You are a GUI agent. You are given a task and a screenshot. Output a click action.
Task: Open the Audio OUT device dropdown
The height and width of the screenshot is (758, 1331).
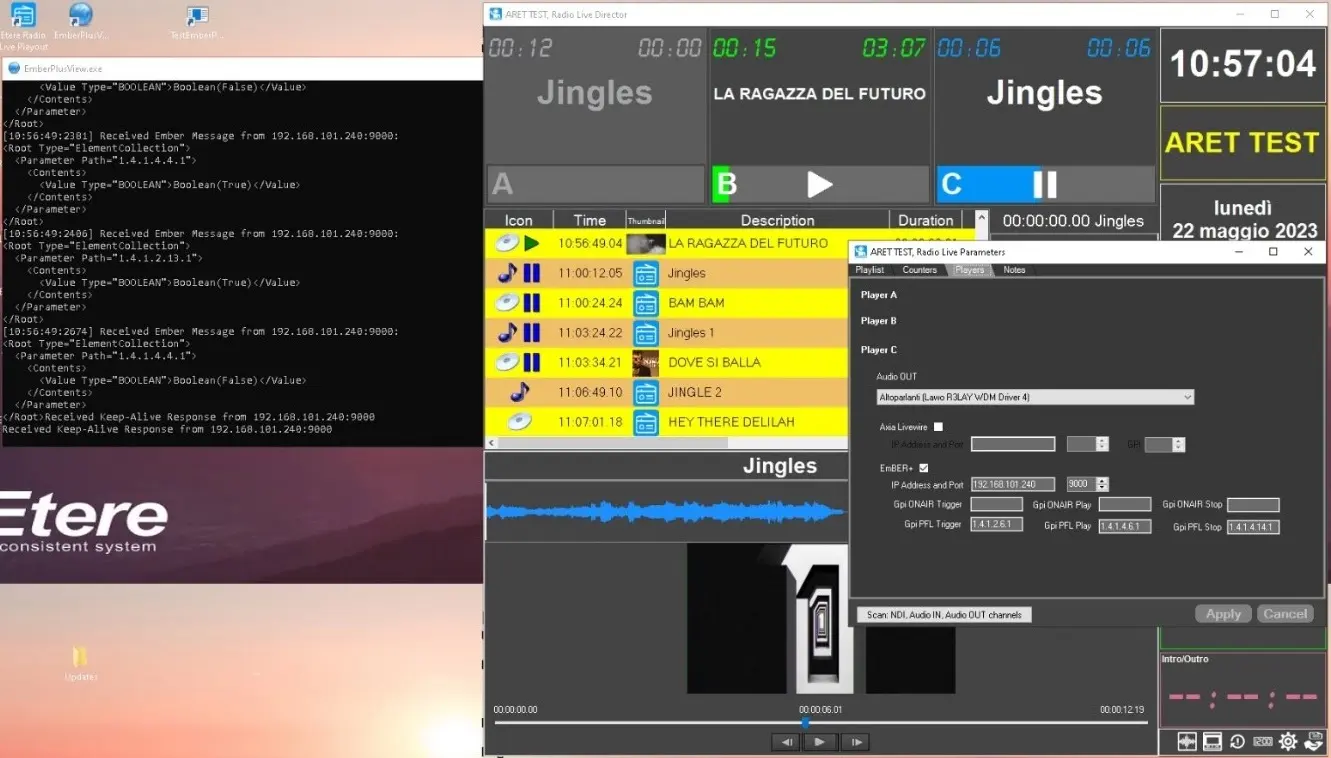coord(1034,397)
